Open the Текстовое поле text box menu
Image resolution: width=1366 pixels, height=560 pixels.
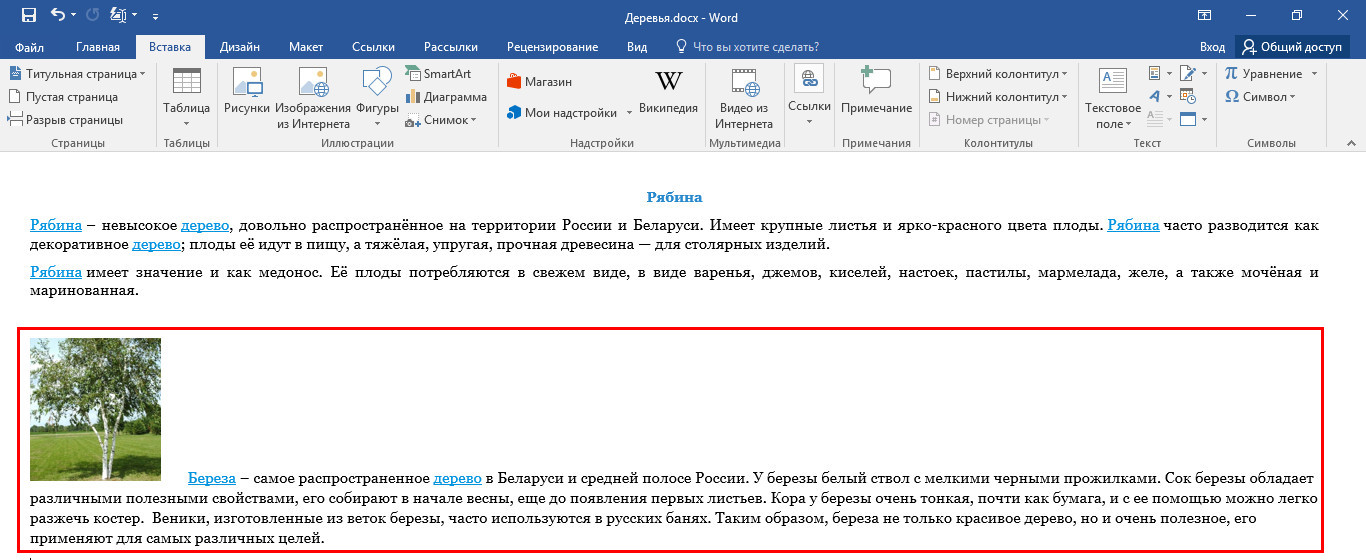(x=1113, y=98)
